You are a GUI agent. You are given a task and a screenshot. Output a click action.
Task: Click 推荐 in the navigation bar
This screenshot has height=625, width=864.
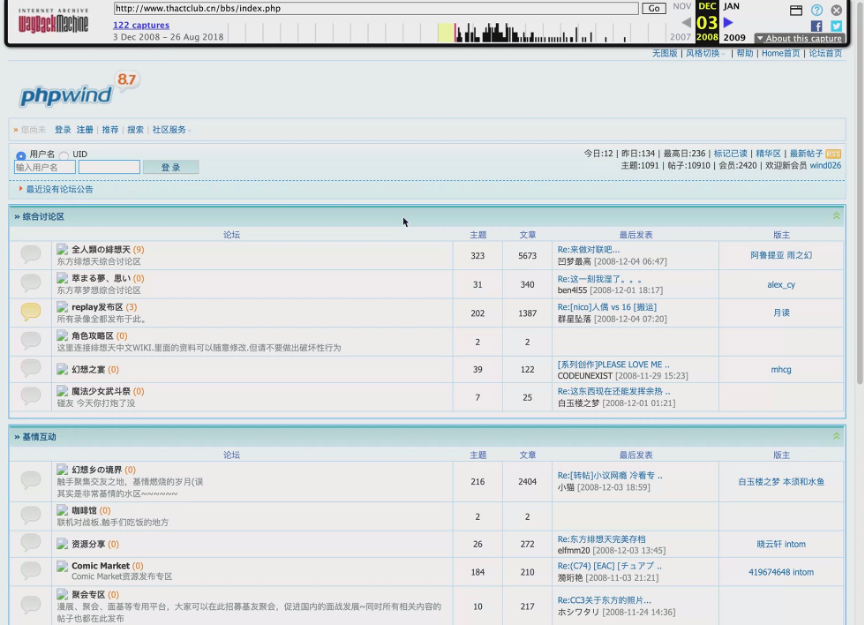(x=110, y=130)
